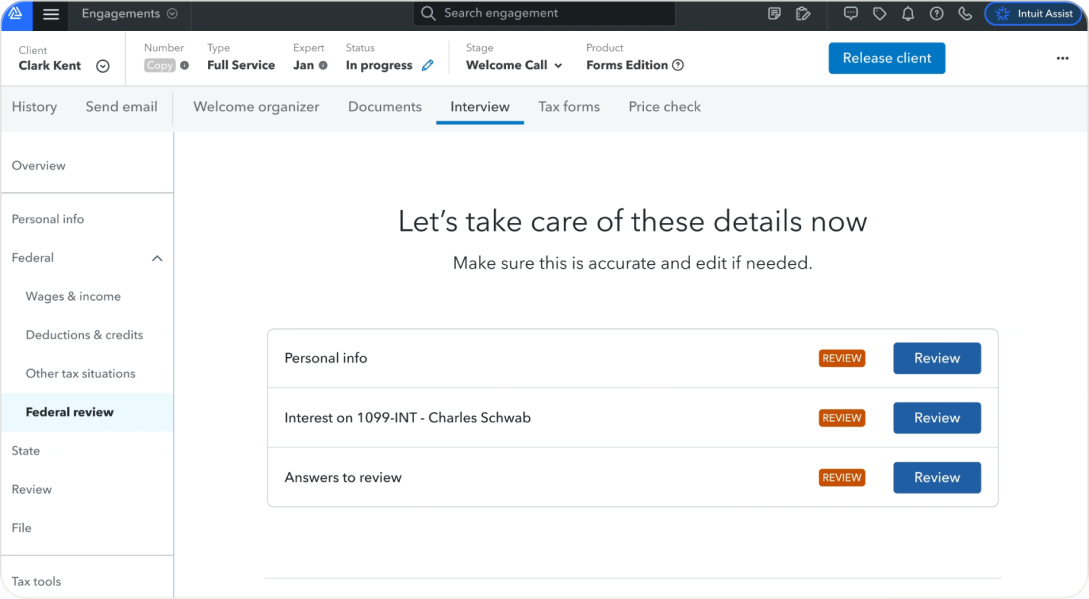Open the Send email tab
The width and height of the screenshot is (1089, 599).
[x=122, y=107]
